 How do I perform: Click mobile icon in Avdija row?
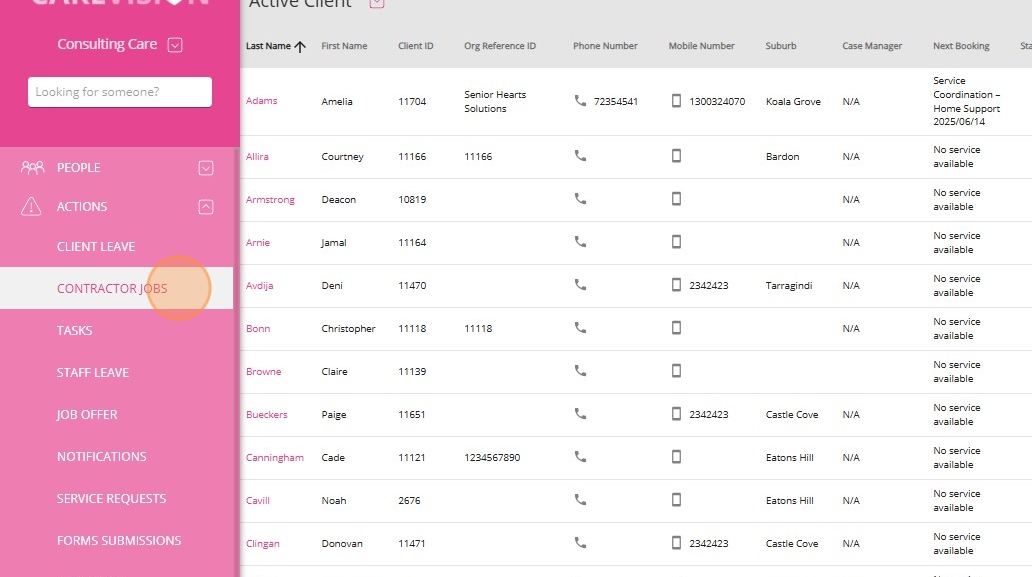[676, 285]
